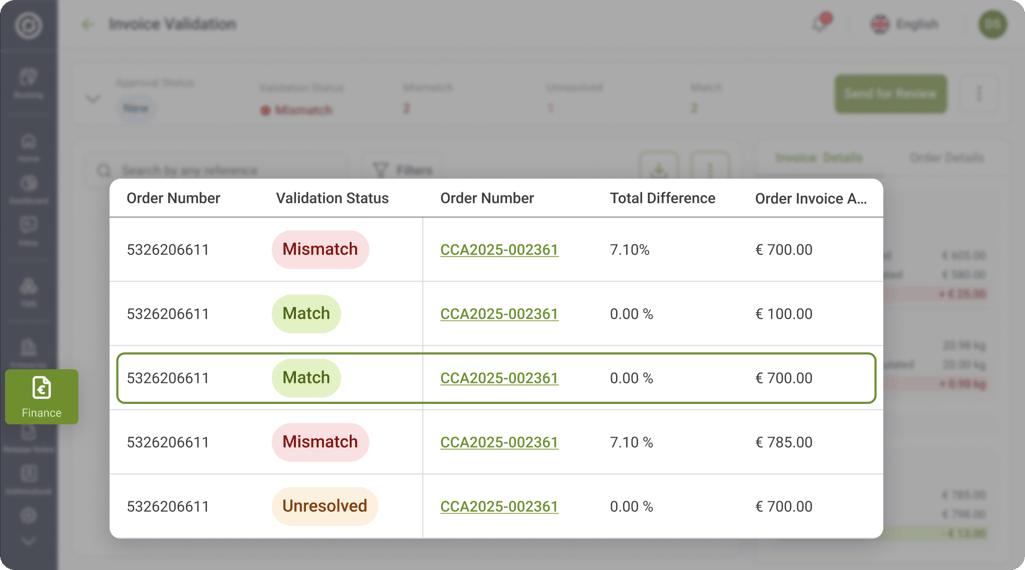Open the three-dot menu beside Send for Review
This screenshot has height=570, width=1025.
click(979, 93)
